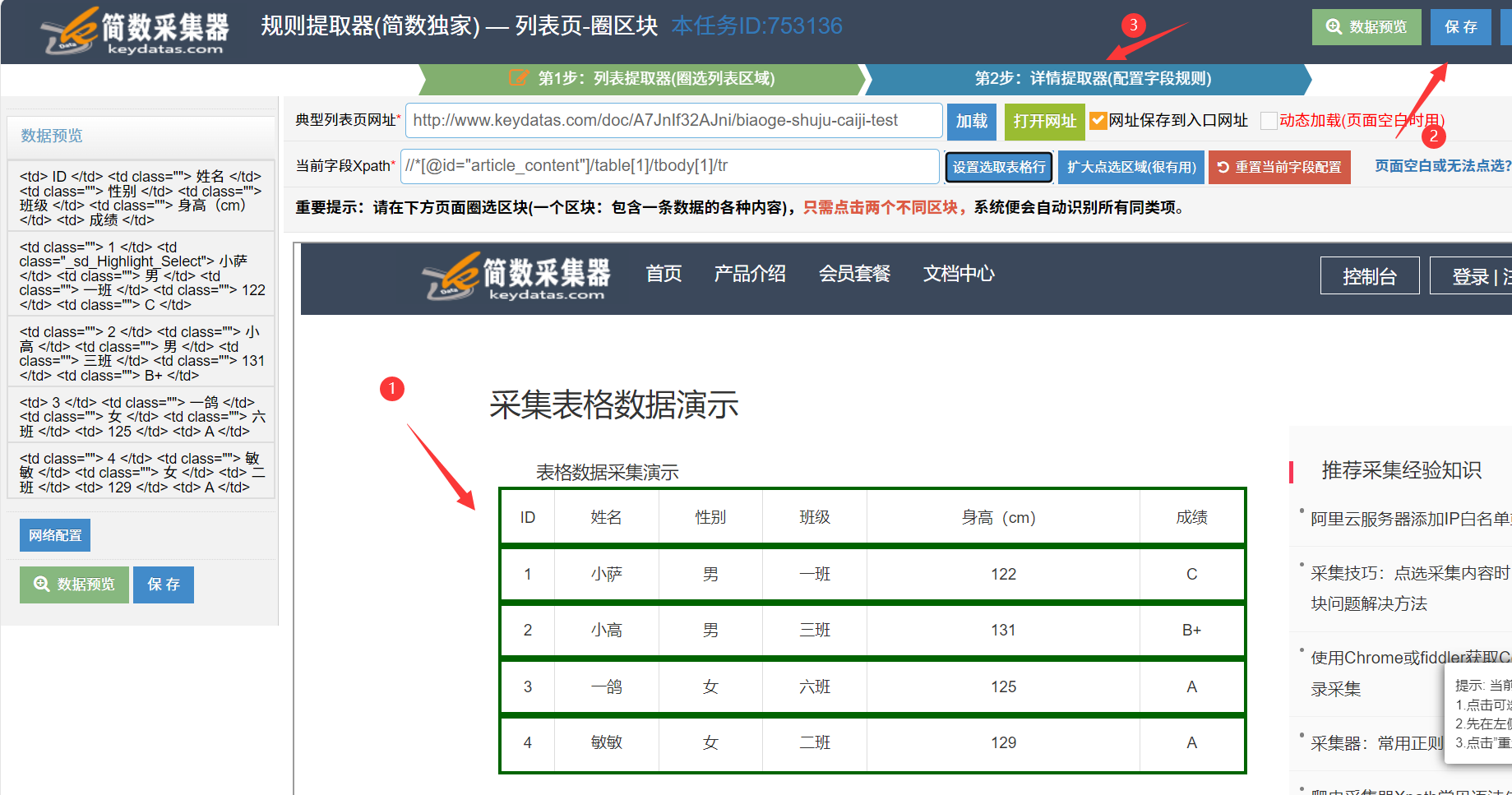Click the 典型列表页网址 input field
The height and width of the screenshot is (795, 1512).
click(x=674, y=120)
